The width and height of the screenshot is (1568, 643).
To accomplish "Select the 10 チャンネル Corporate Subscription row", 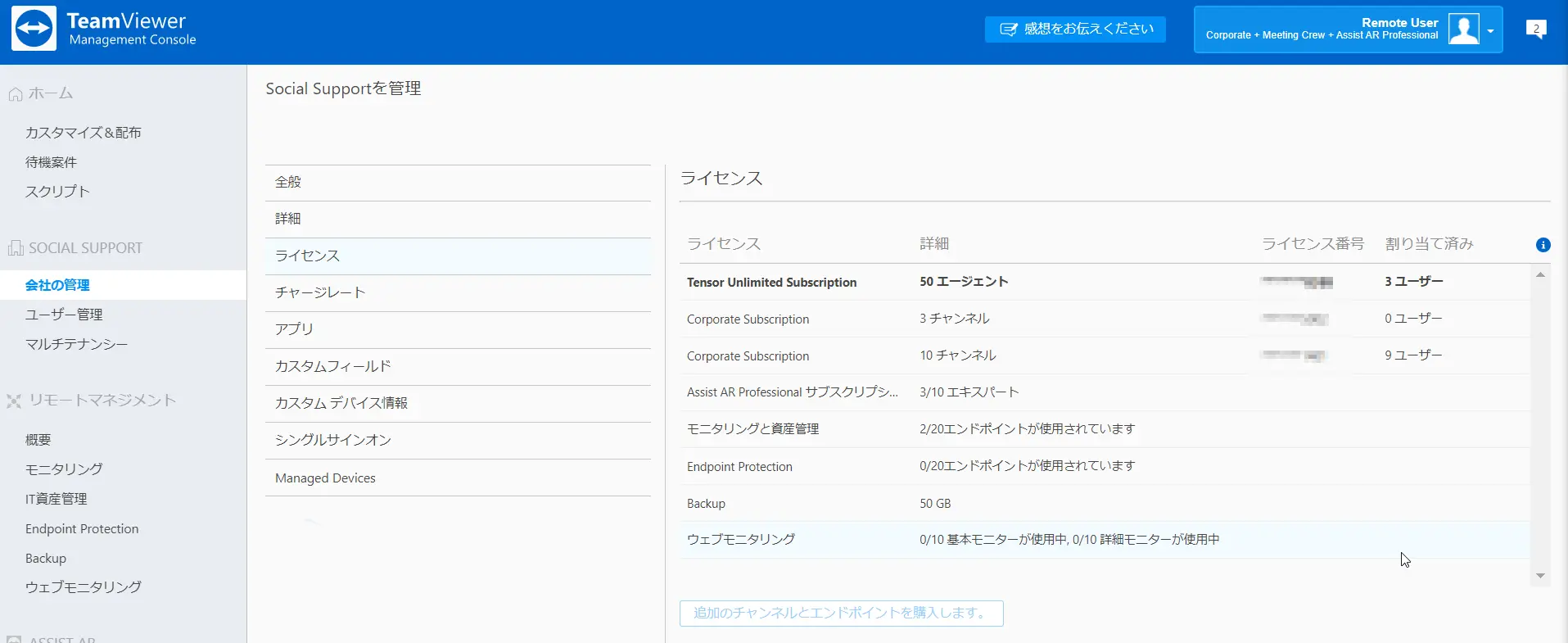I will click(x=1105, y=355).
